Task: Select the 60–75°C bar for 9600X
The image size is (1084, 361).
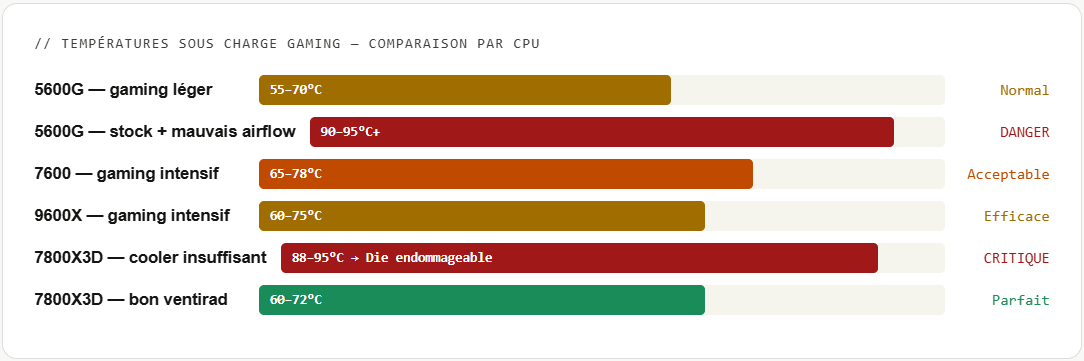Action: pyautogui.click(x=482, y=216)
